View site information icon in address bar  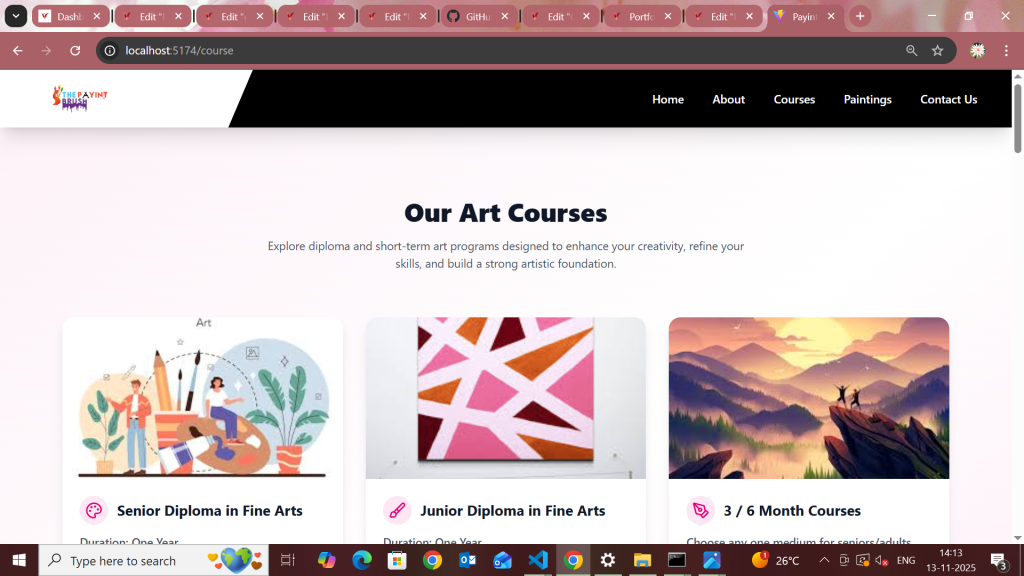(110, 50)
